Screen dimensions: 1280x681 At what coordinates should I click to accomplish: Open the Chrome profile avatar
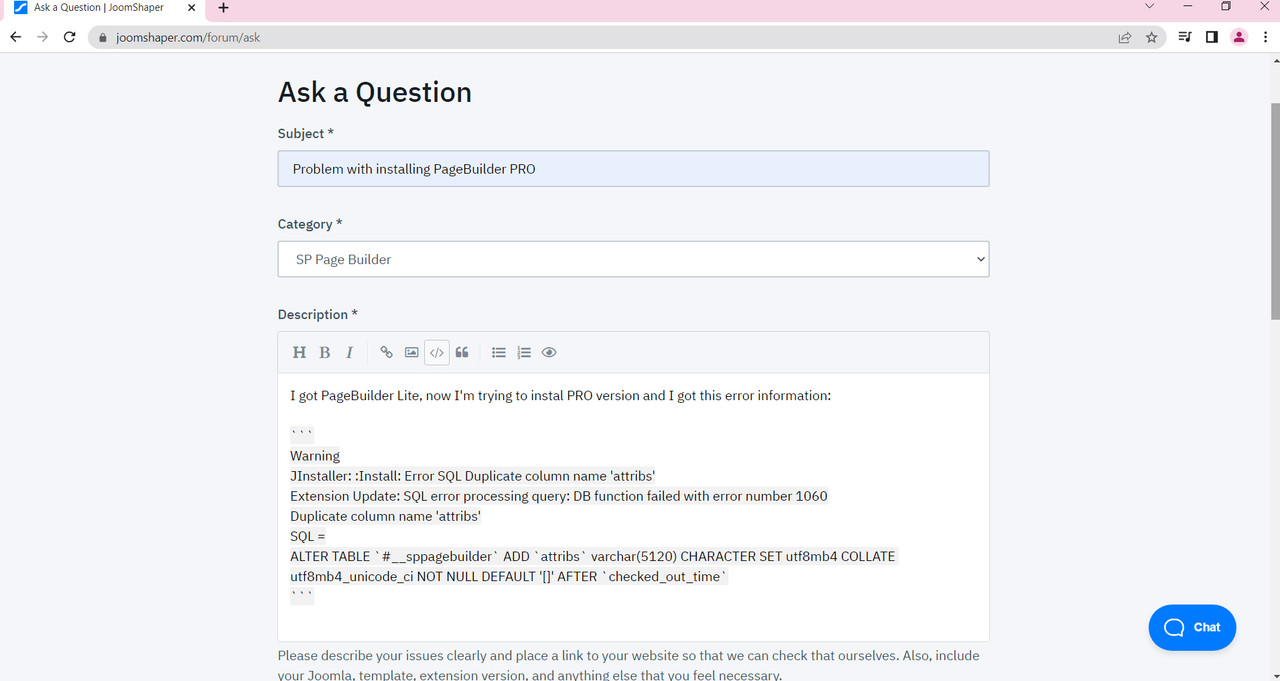tap(1239, 37)
